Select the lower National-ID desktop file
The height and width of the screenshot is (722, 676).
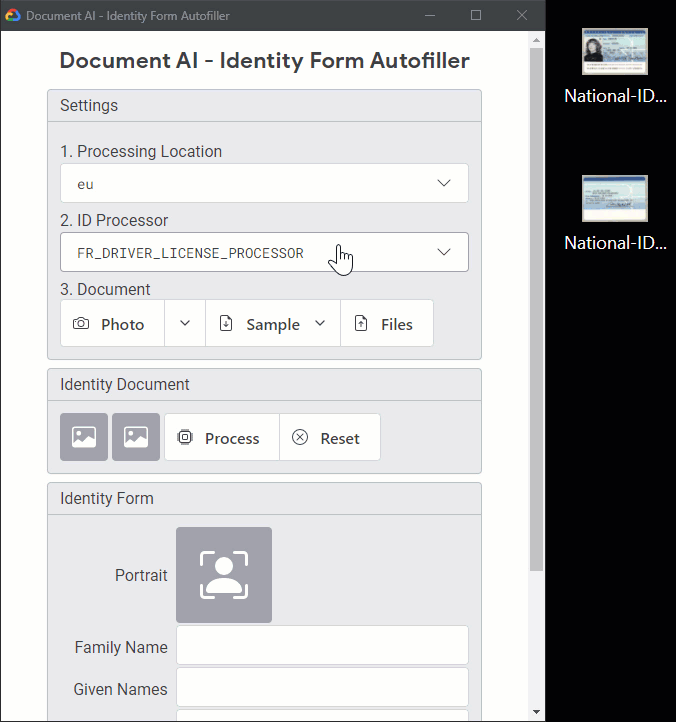coord(615,214)
